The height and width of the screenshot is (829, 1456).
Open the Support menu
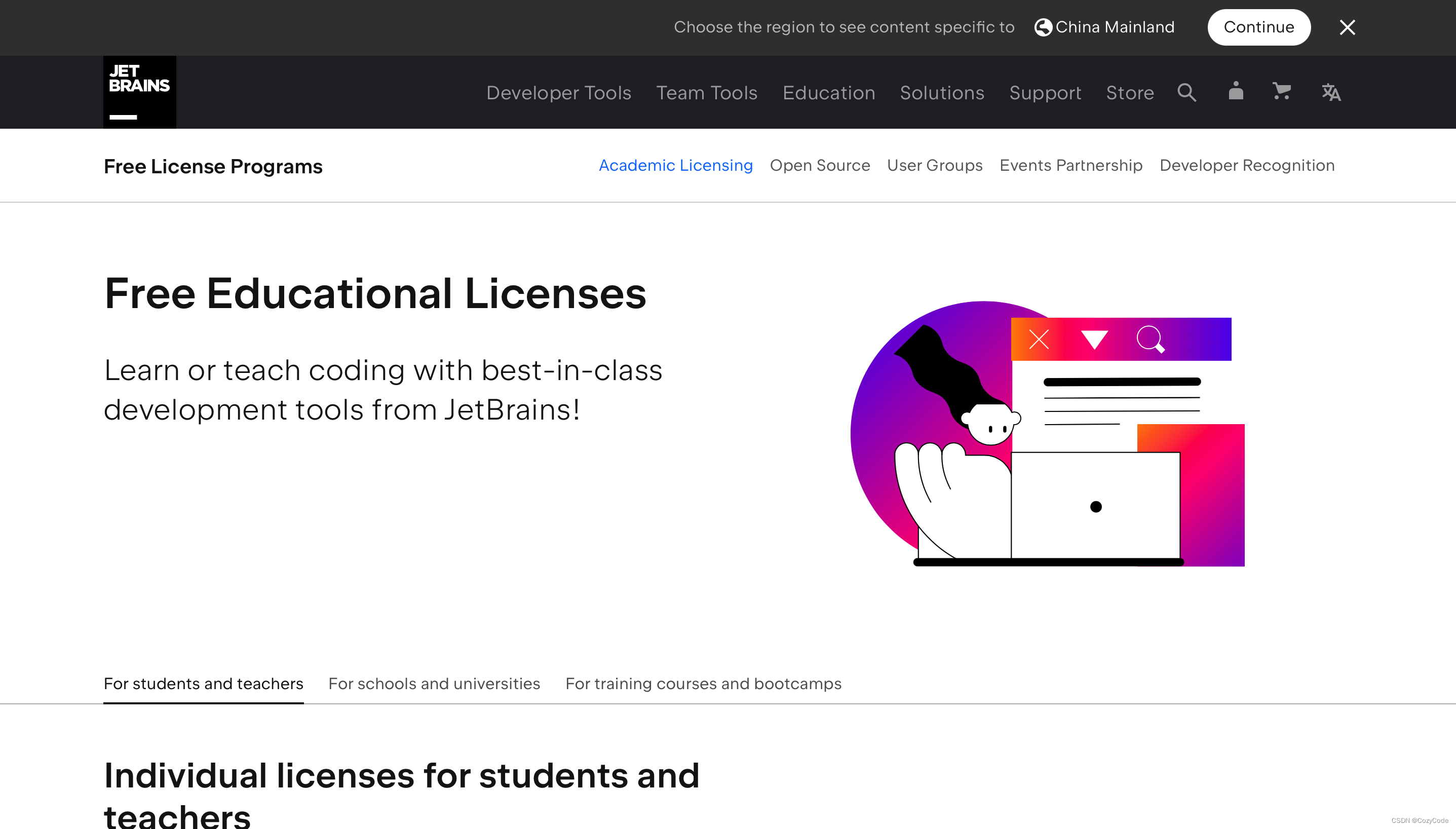[x=1045, y=93]
